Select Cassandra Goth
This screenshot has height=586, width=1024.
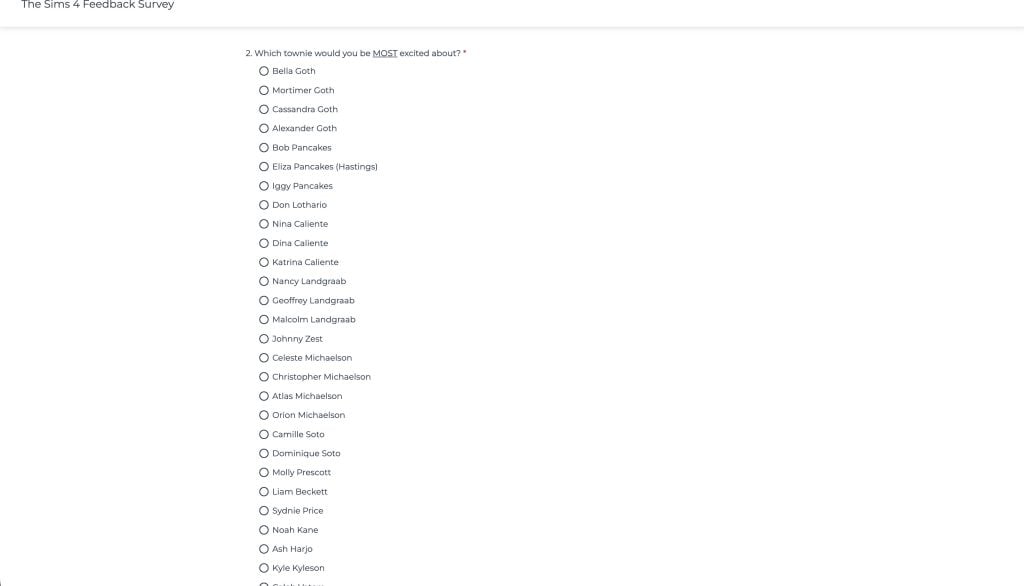(x=264, y=109)
